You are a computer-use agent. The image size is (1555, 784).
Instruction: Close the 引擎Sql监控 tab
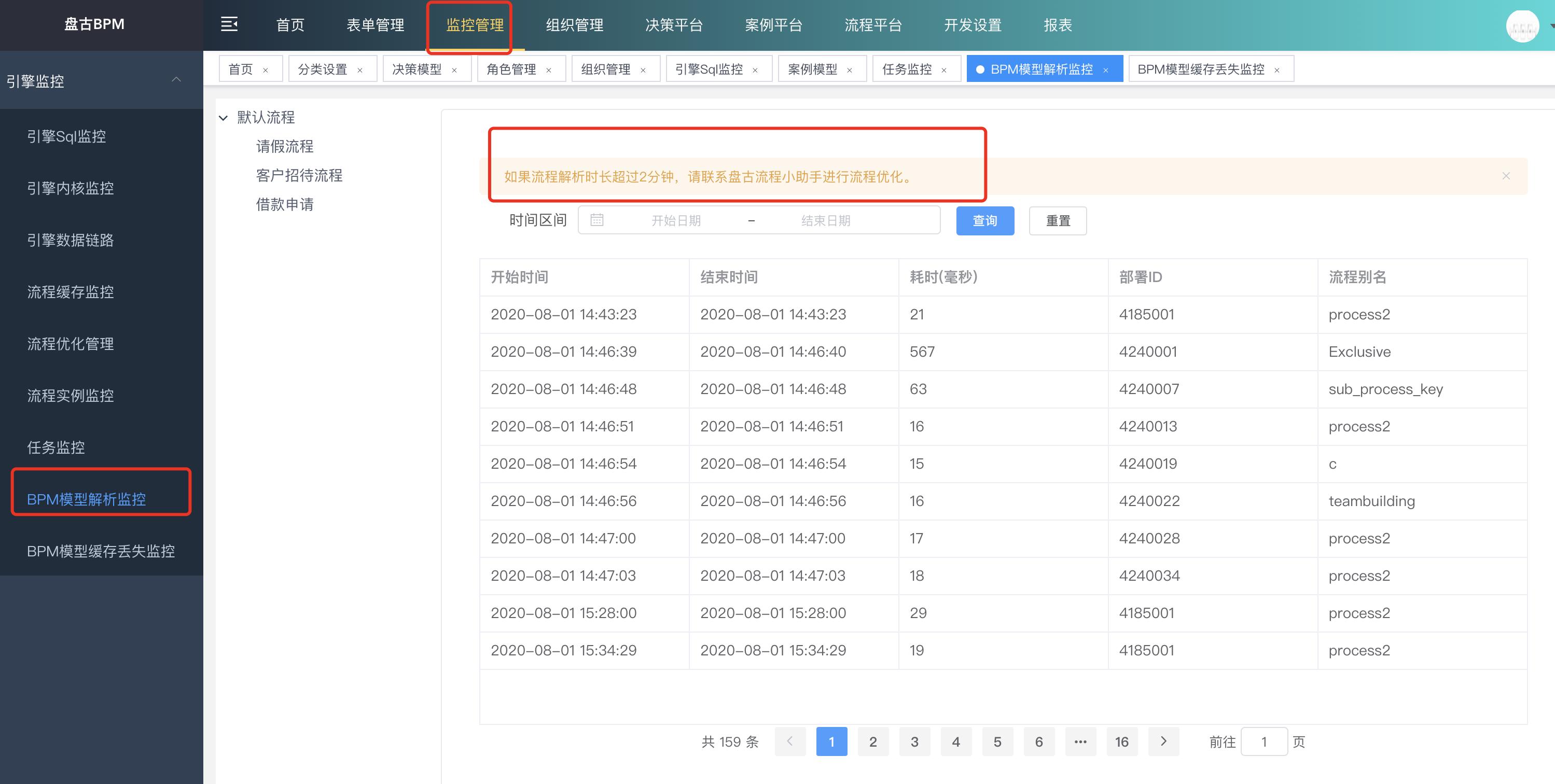click(x=755, y=71)
